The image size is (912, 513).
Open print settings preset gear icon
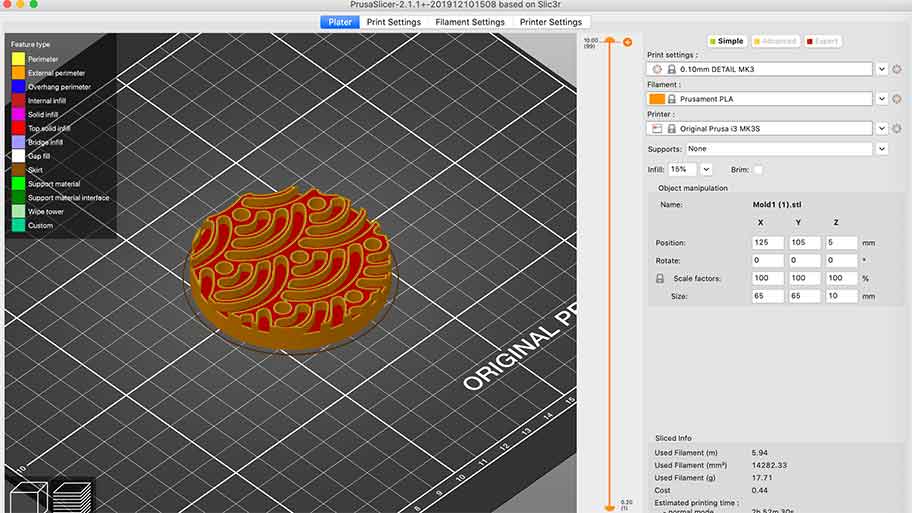[x=896, y=69]
